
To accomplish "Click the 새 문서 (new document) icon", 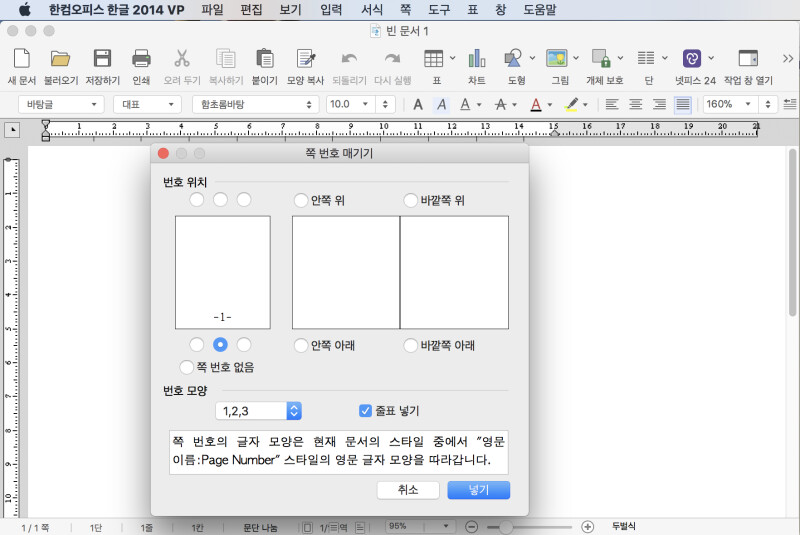I will pos(20,59).
